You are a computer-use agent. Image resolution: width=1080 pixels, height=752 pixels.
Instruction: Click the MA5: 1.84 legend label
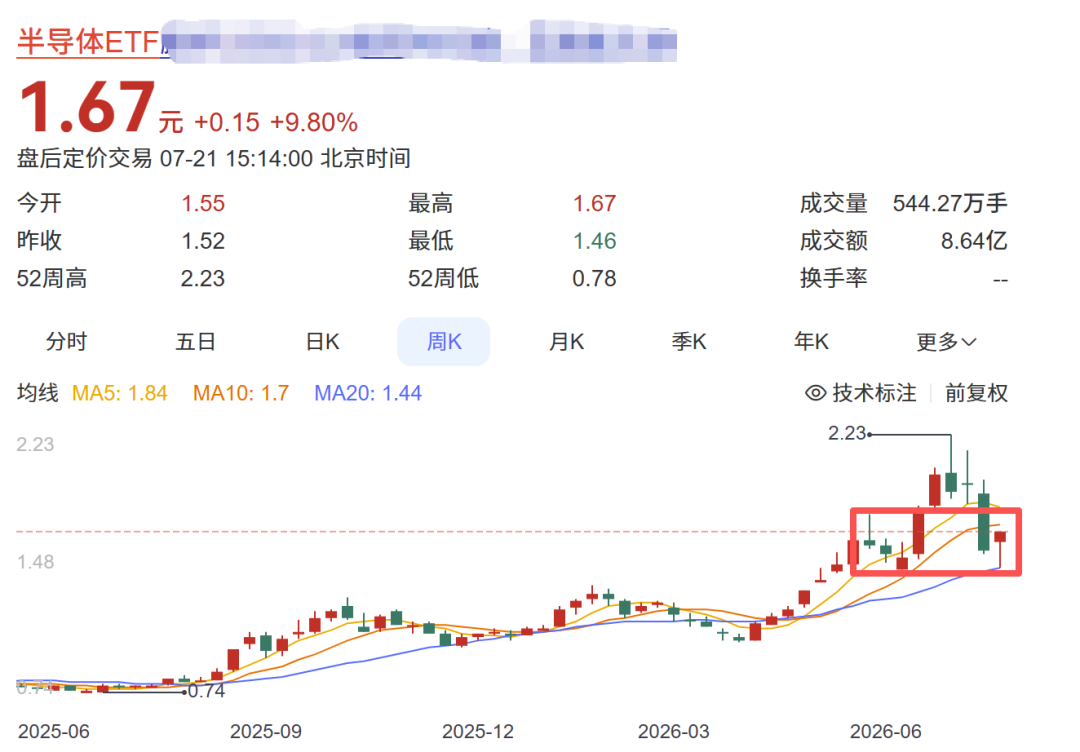(x=120, y=393)
